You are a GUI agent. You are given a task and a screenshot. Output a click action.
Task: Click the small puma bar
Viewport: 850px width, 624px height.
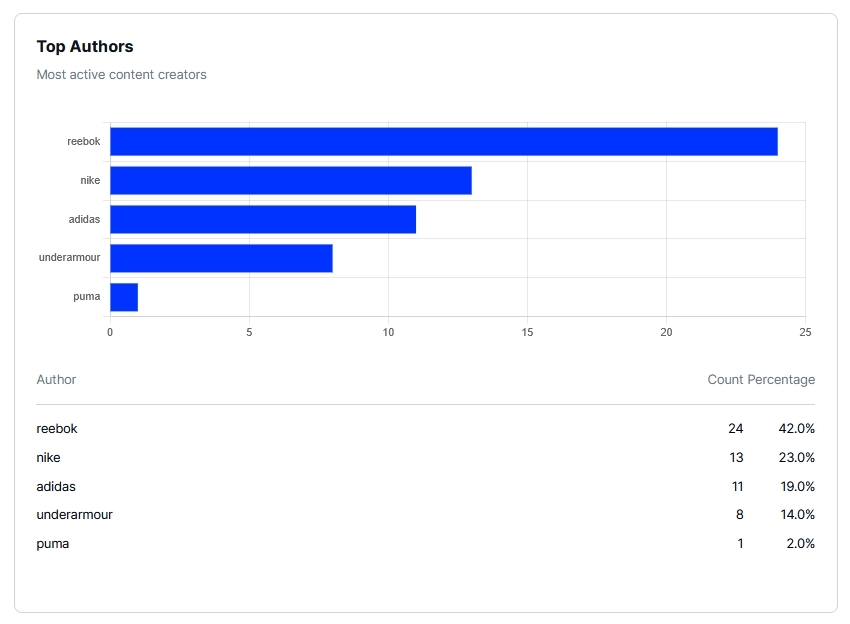pos(124,297)
